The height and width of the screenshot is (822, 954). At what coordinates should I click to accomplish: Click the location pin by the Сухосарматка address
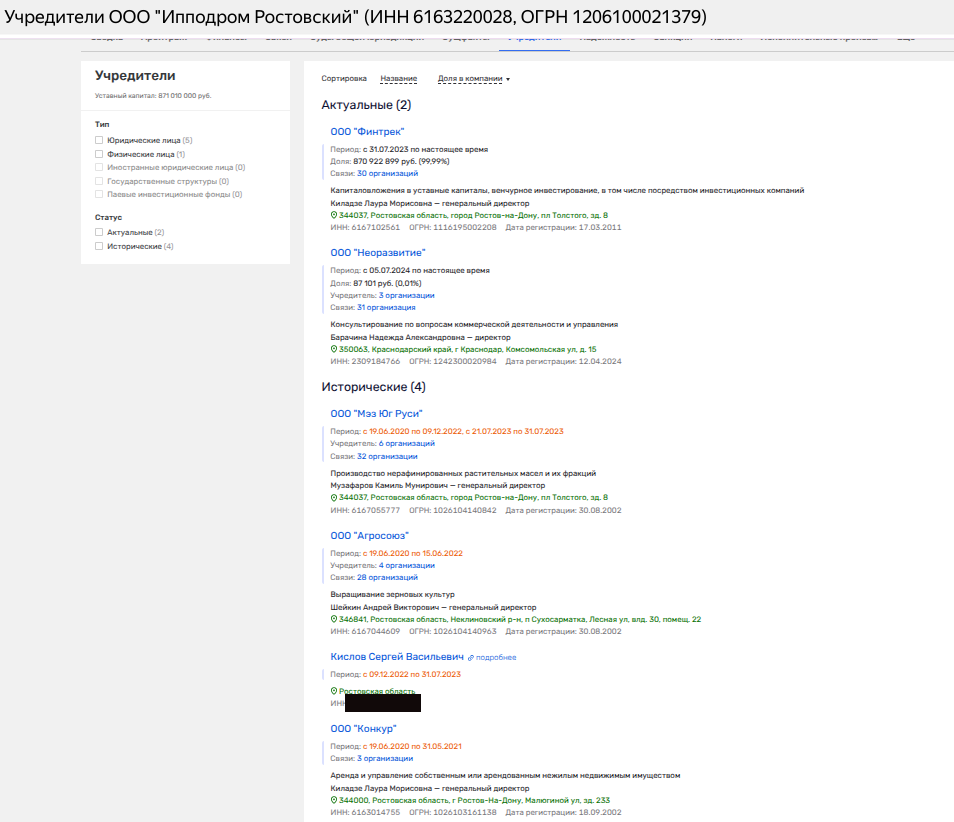334,619
